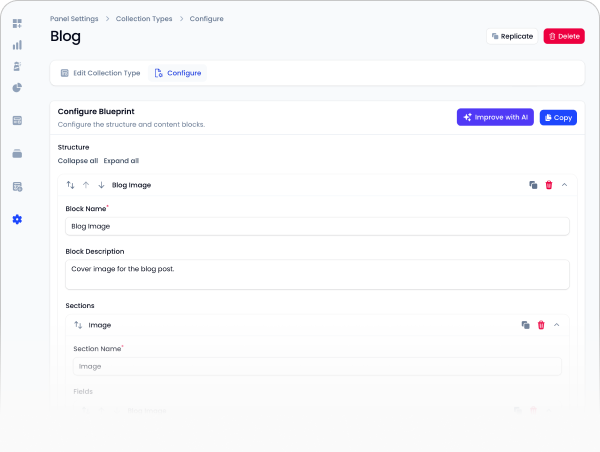Click the red Delete button
This screenshot has height=452, width=600.
(564, 36)
